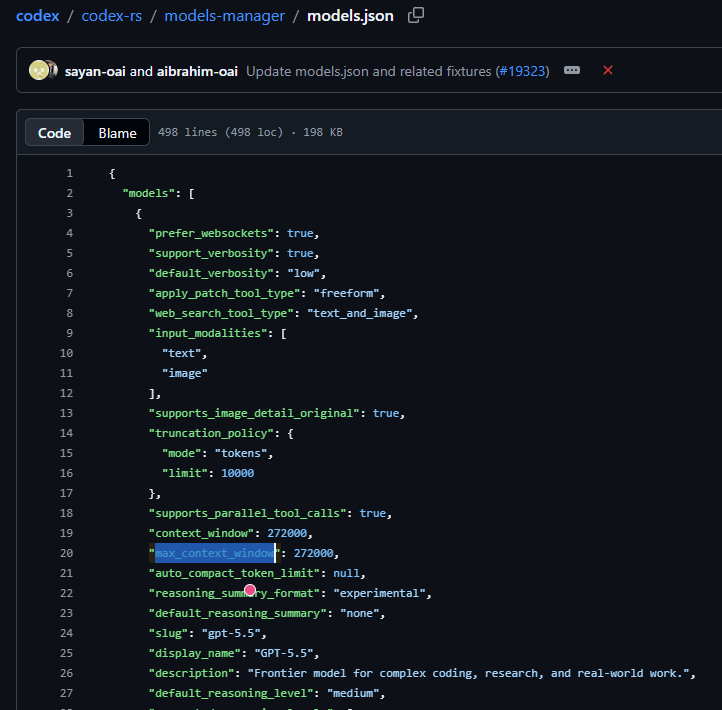Click the "tokens" value text
This screenshot has height=710, width=722.
coord(241,454)
